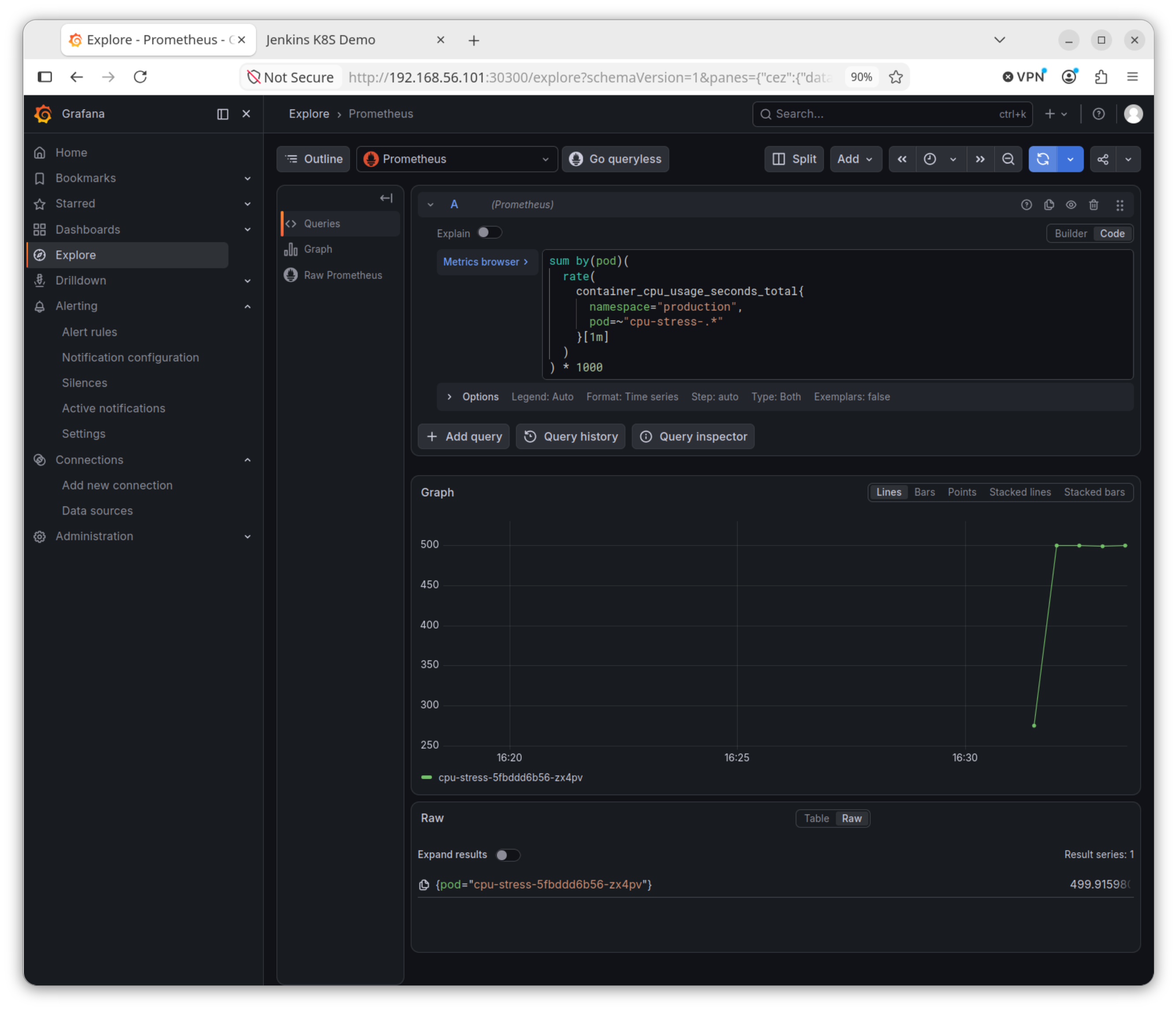Open the refresh interval dropdown arrow
This screenshot has height=1011, width=1176.
click(x=1070, y=159)
